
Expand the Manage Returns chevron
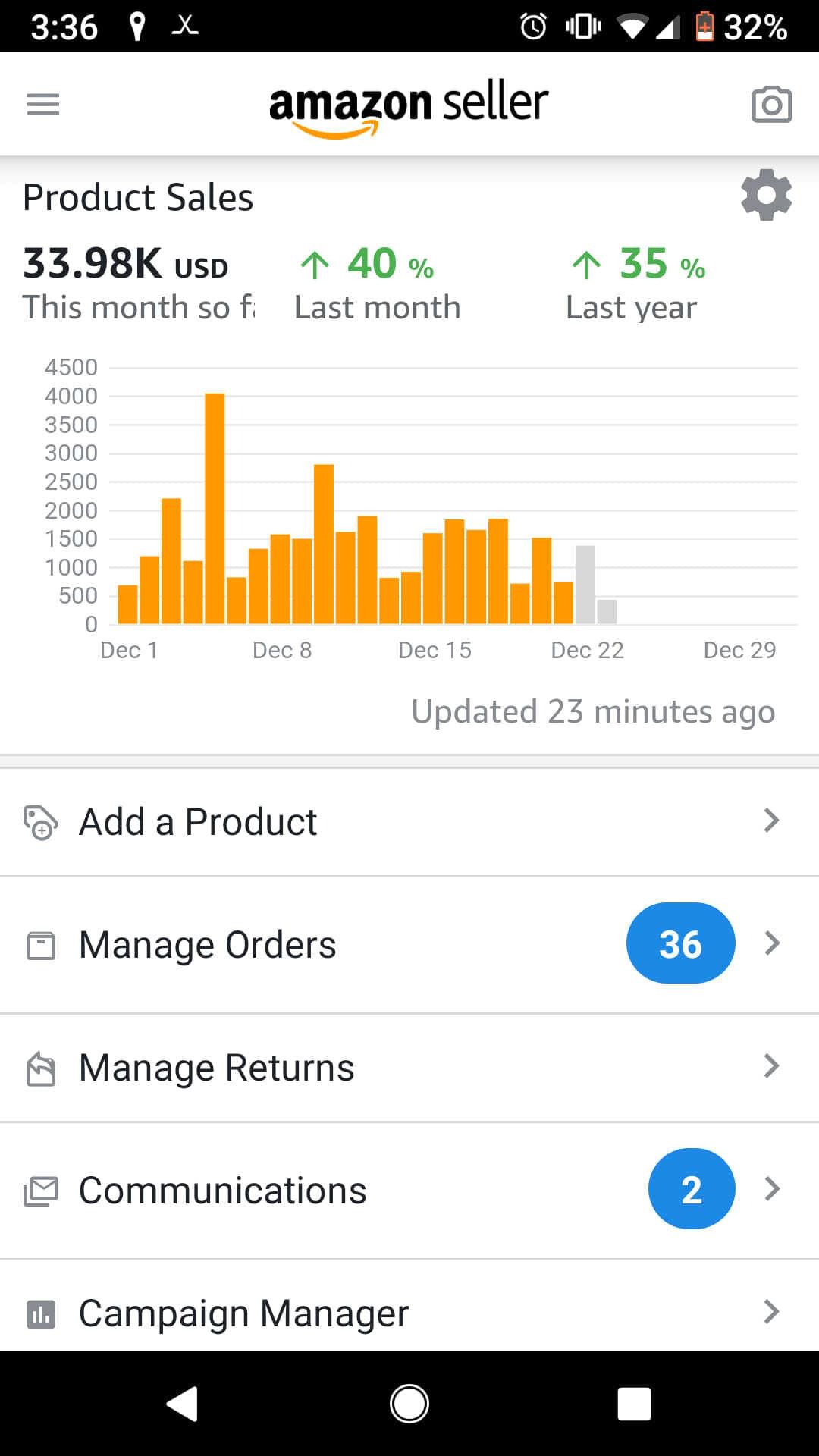(771, 1066)
